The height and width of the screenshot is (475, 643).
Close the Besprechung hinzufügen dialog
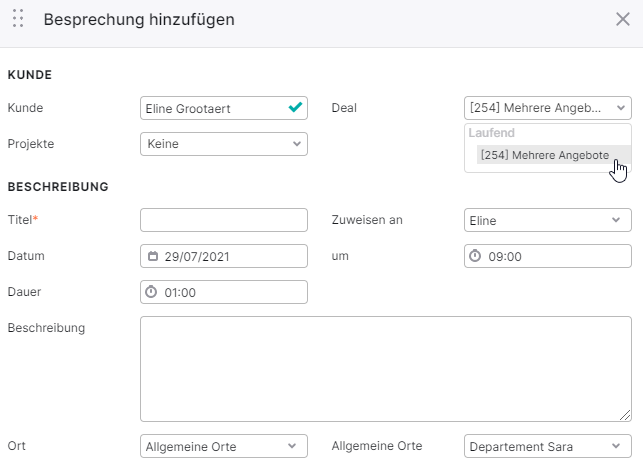[x=622, y=19]
